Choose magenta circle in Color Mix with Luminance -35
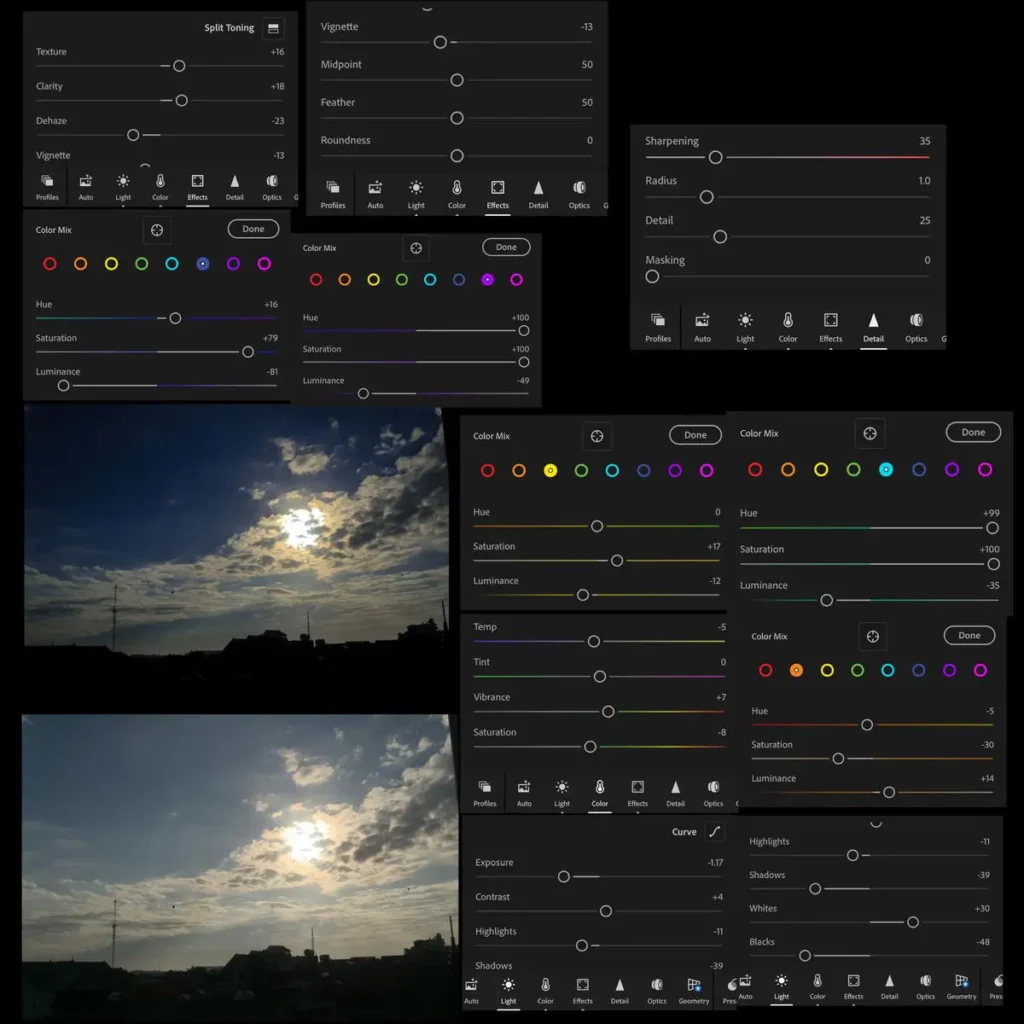The width and height of the screenshot is (1024, 1024). click(x=985, y=470)
